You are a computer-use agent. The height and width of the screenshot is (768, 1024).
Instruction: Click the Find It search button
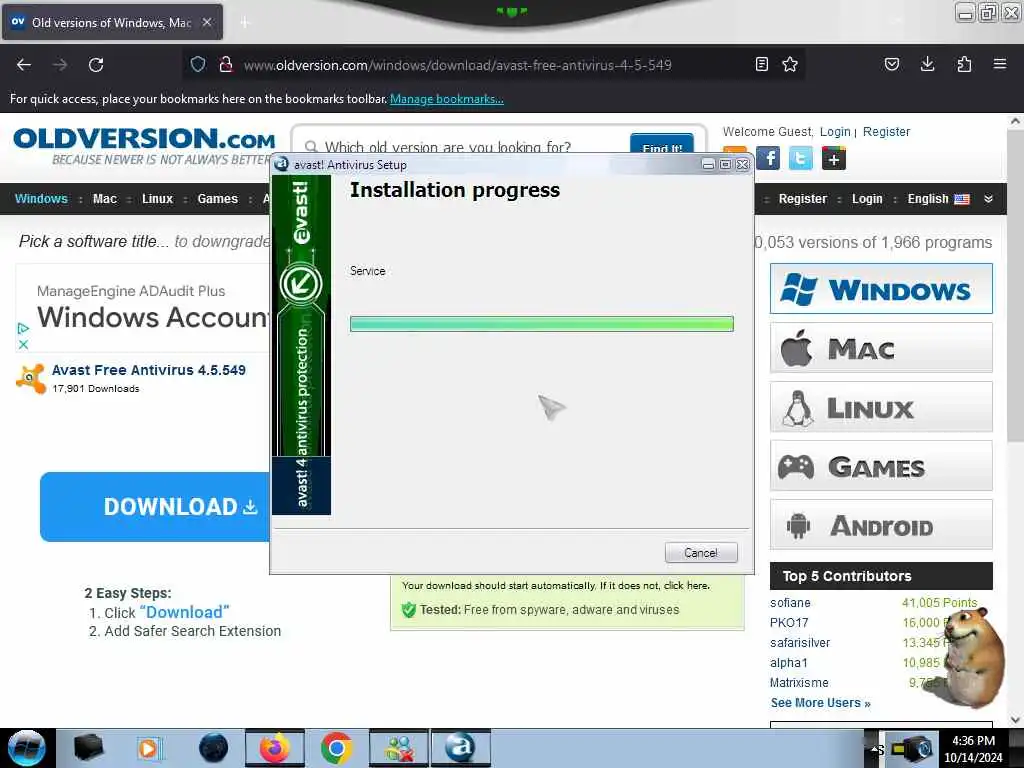662,145
